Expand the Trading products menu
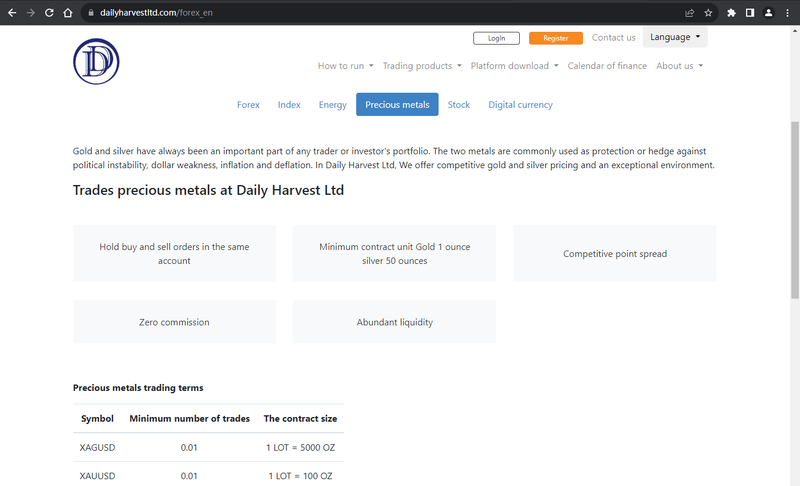 [x=422, y=66]
